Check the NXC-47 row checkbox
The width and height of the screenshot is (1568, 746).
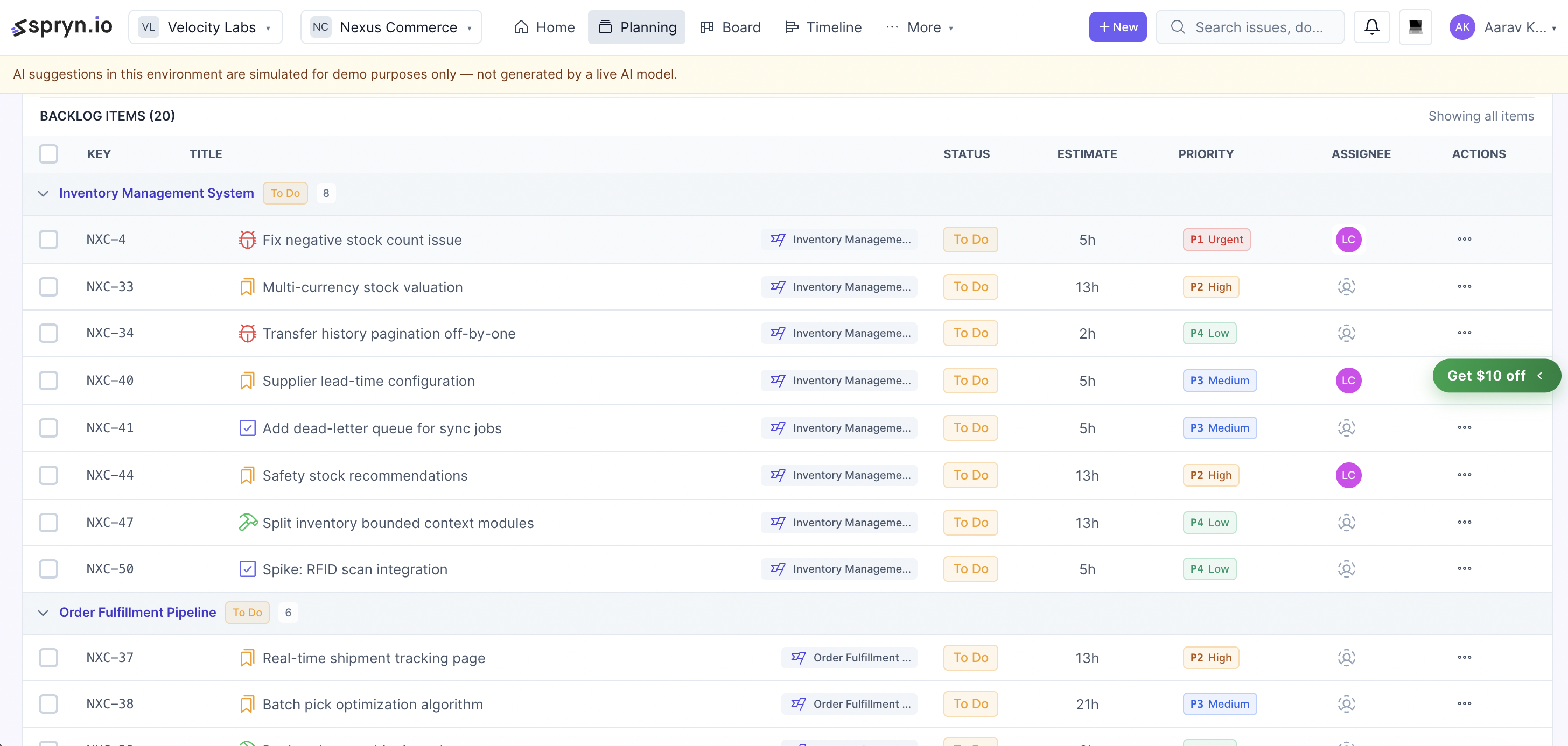[48, 523]
